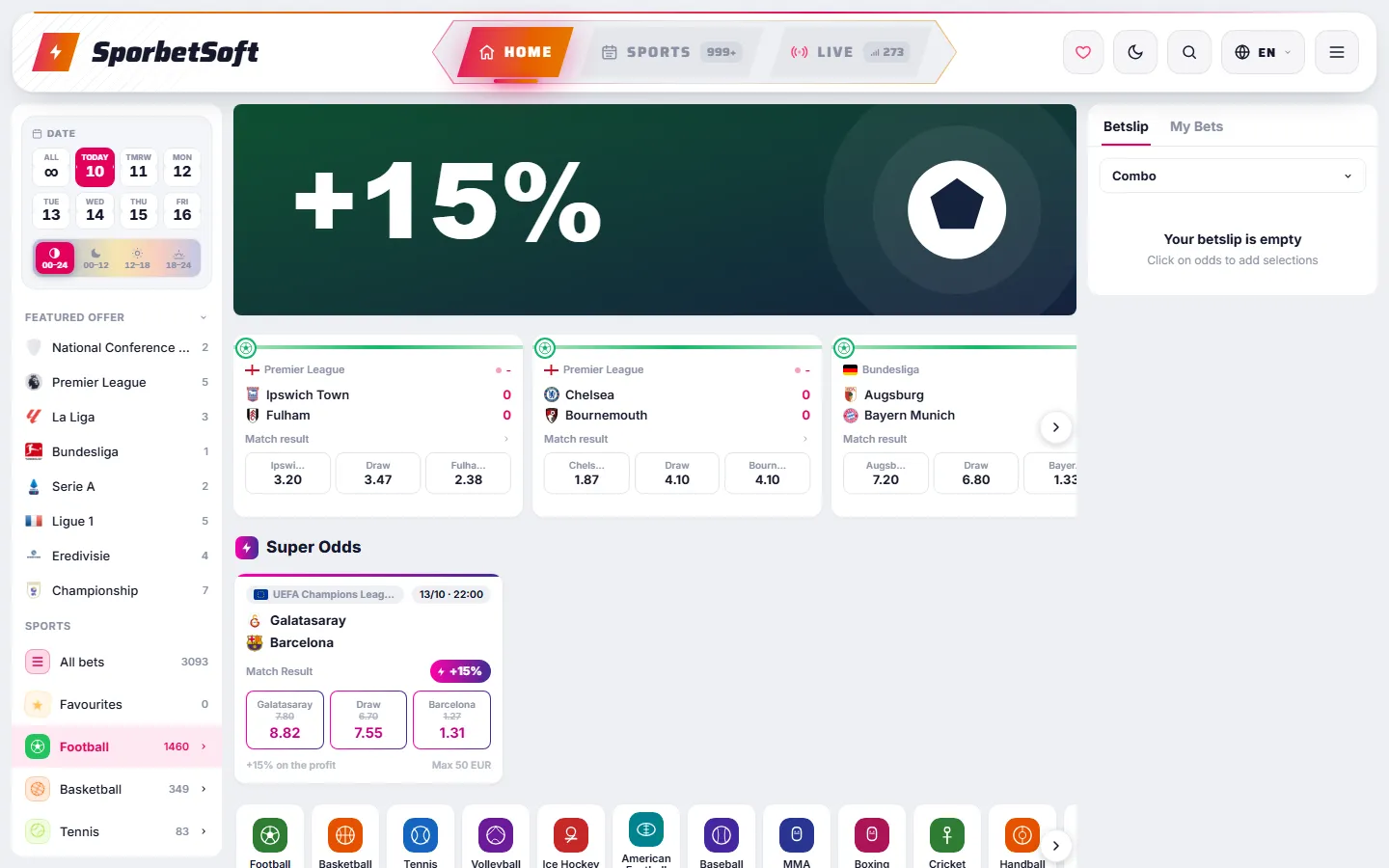Click the Baseball category tile icon
The height and width of the screenshot is (868, 1389).
click(722, 834)
